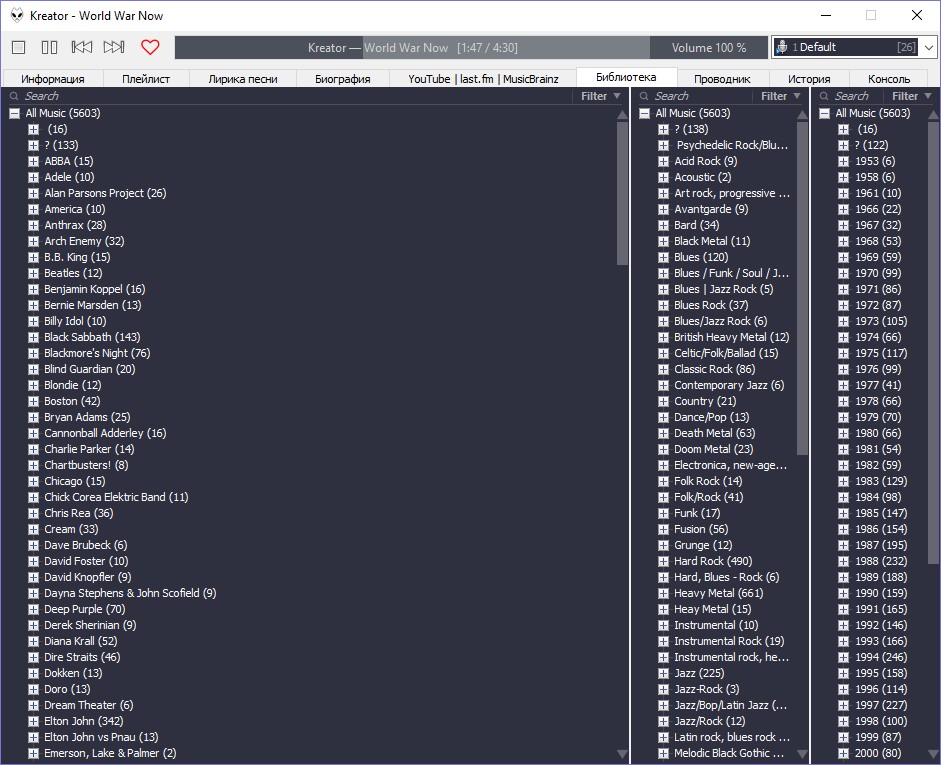941x765 pixels.
Task: Expand the Elton John (342) node
Action: point(34,721)
